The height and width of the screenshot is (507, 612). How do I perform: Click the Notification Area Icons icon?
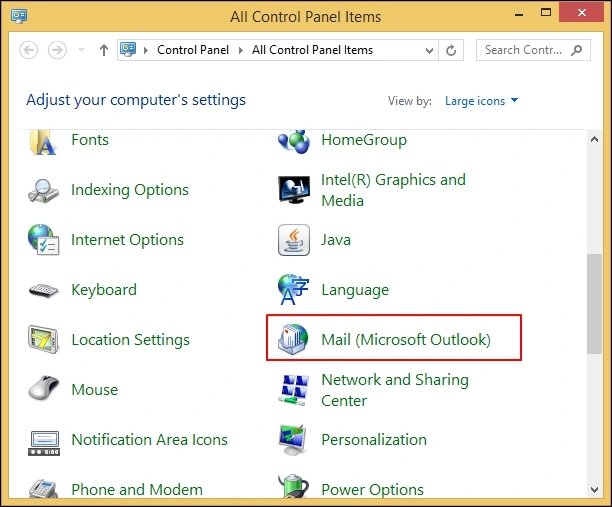[x=44, y=443]
